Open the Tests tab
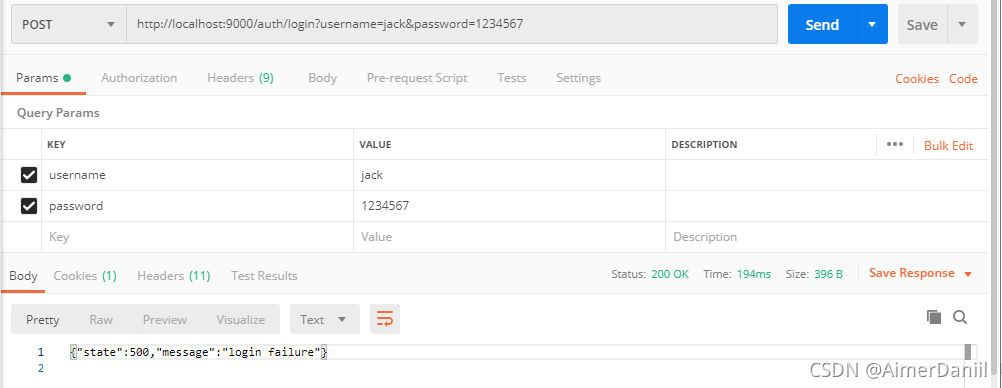The image size is (1002, 388). pos(511,78)
